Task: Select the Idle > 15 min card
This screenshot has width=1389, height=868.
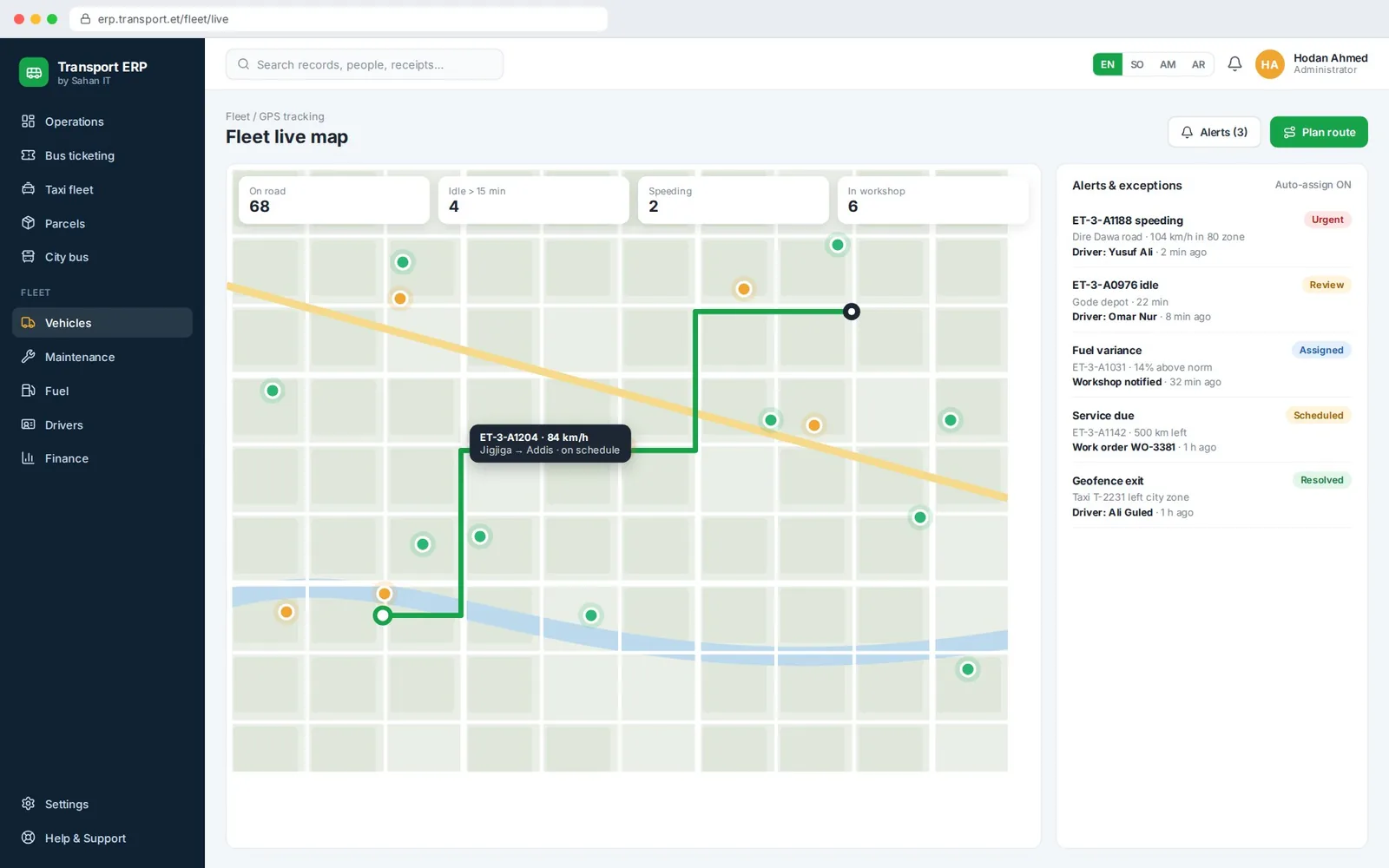Action: 534,200
